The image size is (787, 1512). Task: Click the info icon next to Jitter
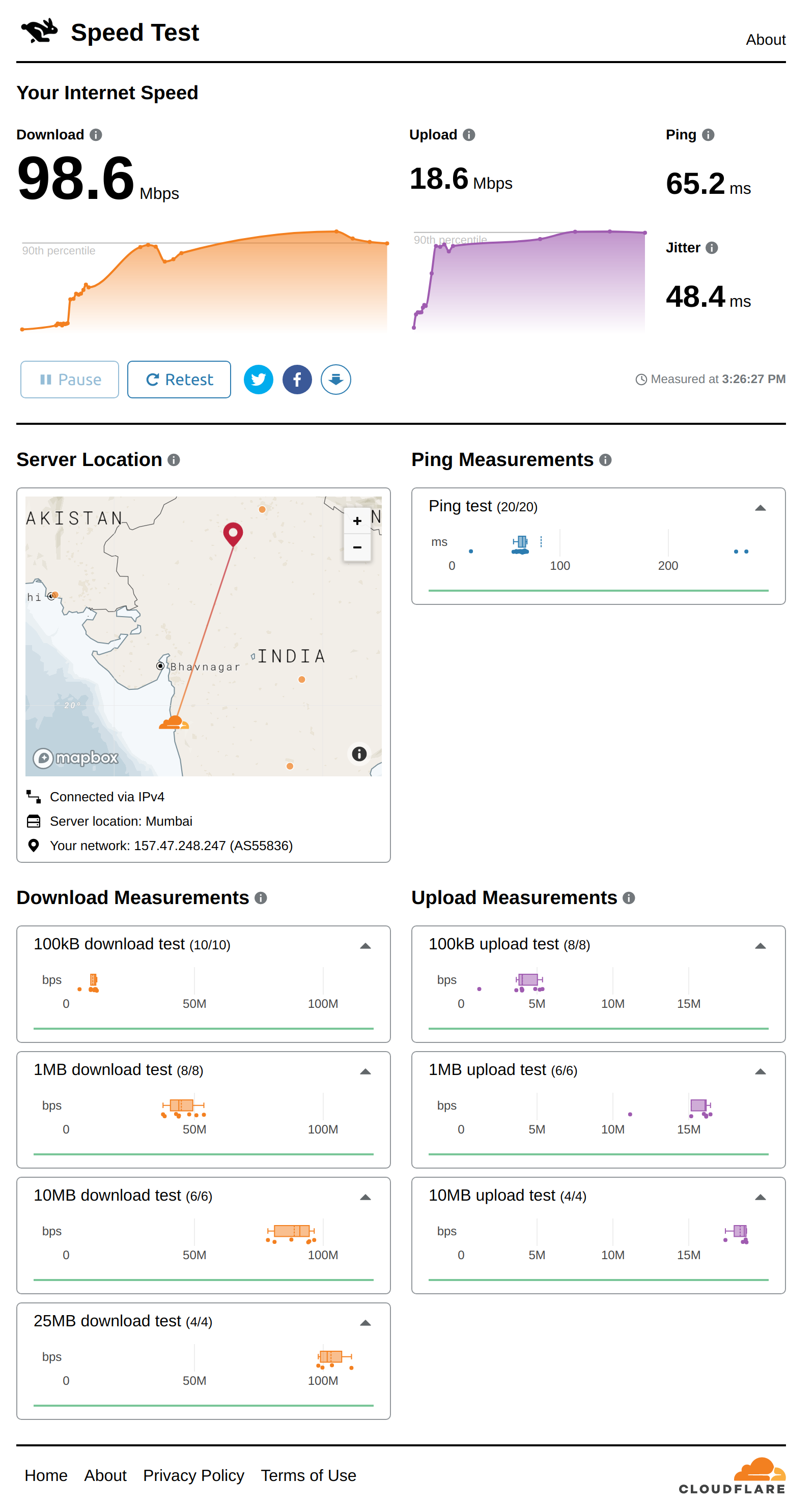coord(712,248)
